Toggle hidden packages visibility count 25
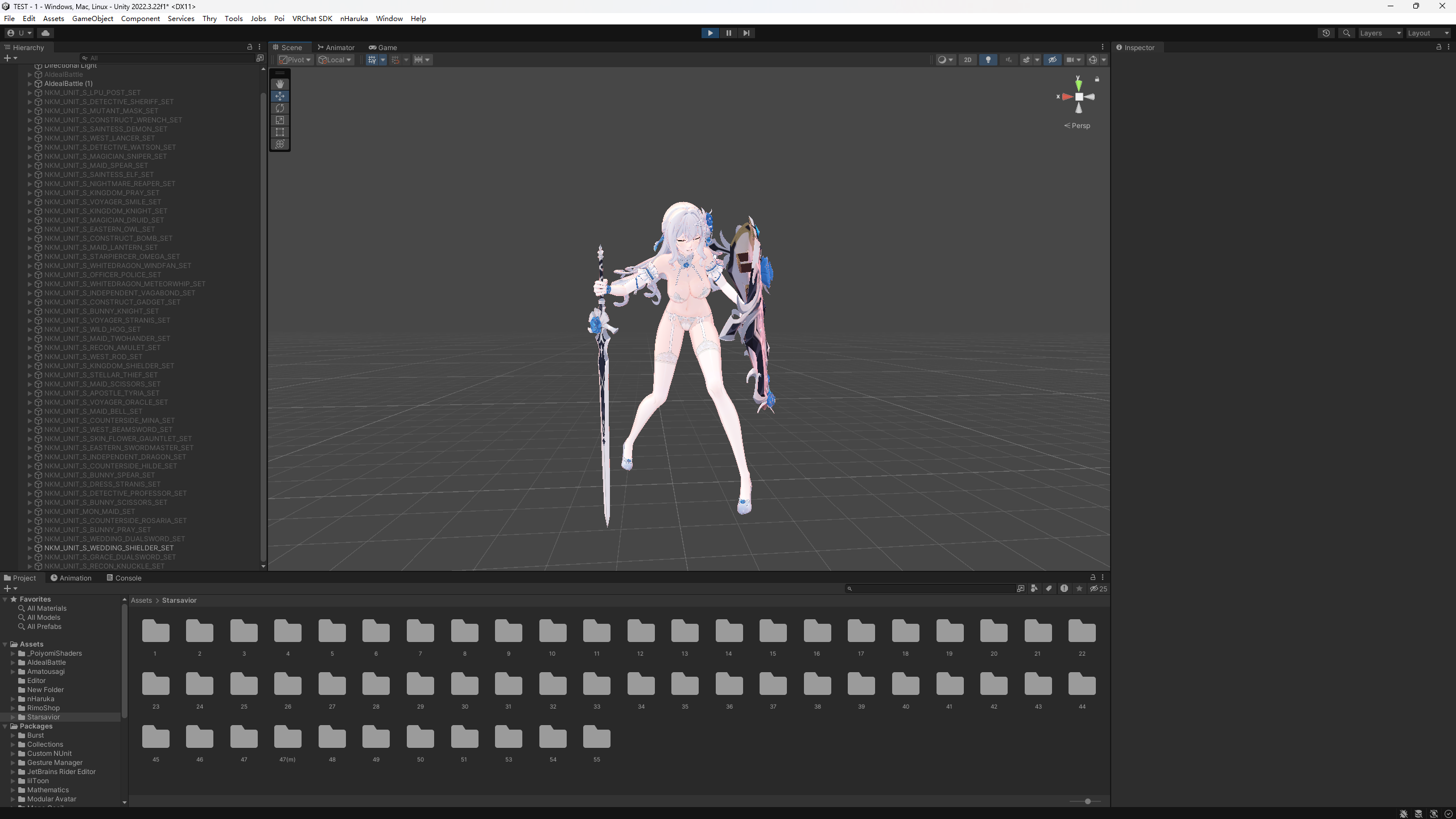 pos(1099,588)
